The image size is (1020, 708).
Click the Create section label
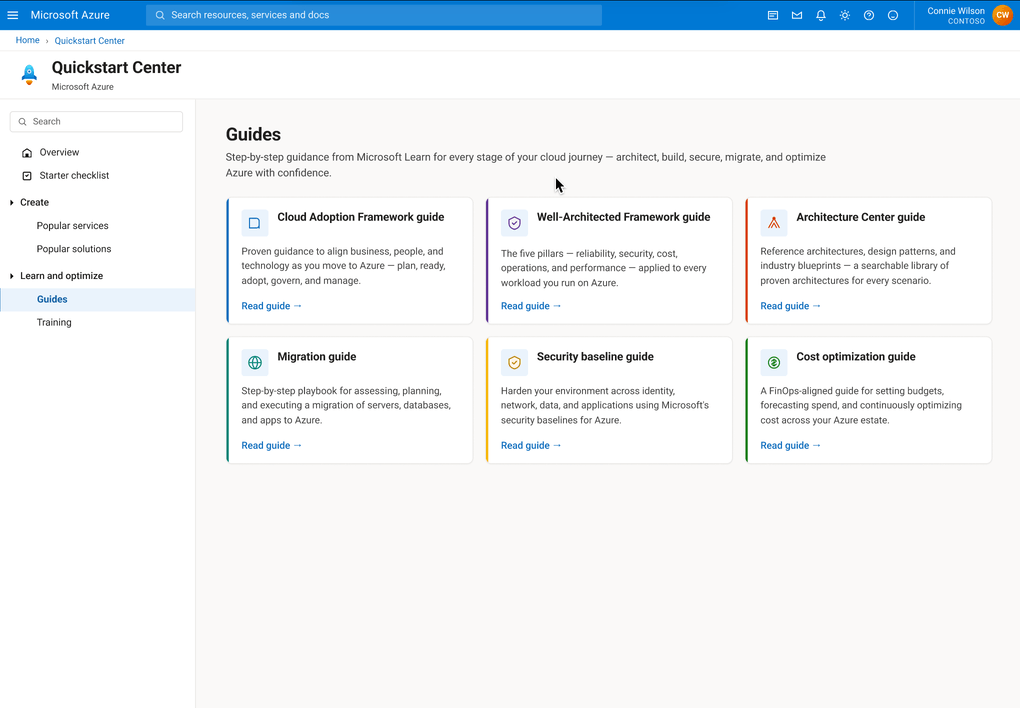pos(34,202)
